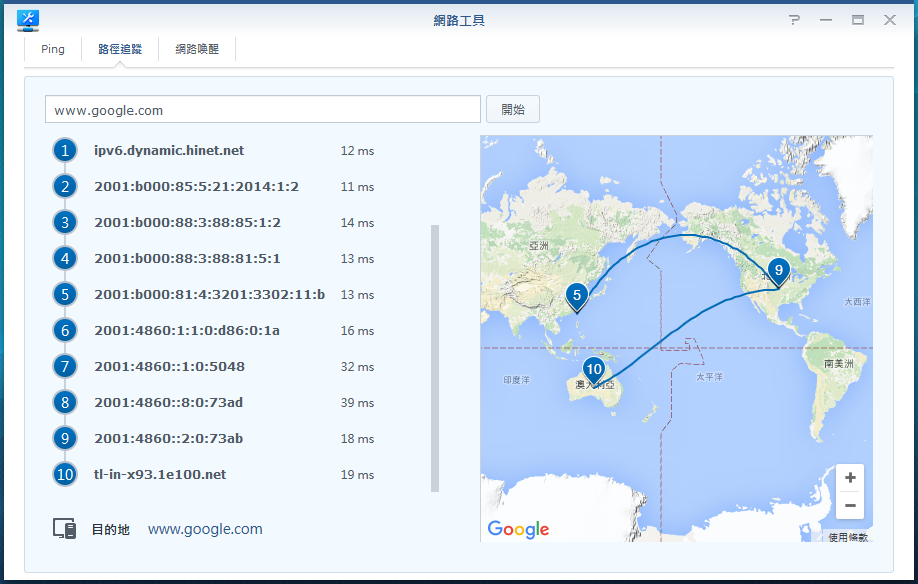
Task: Select 2001:b000:88:3:88:81:5:1 hop address
Action: [187, 259]
